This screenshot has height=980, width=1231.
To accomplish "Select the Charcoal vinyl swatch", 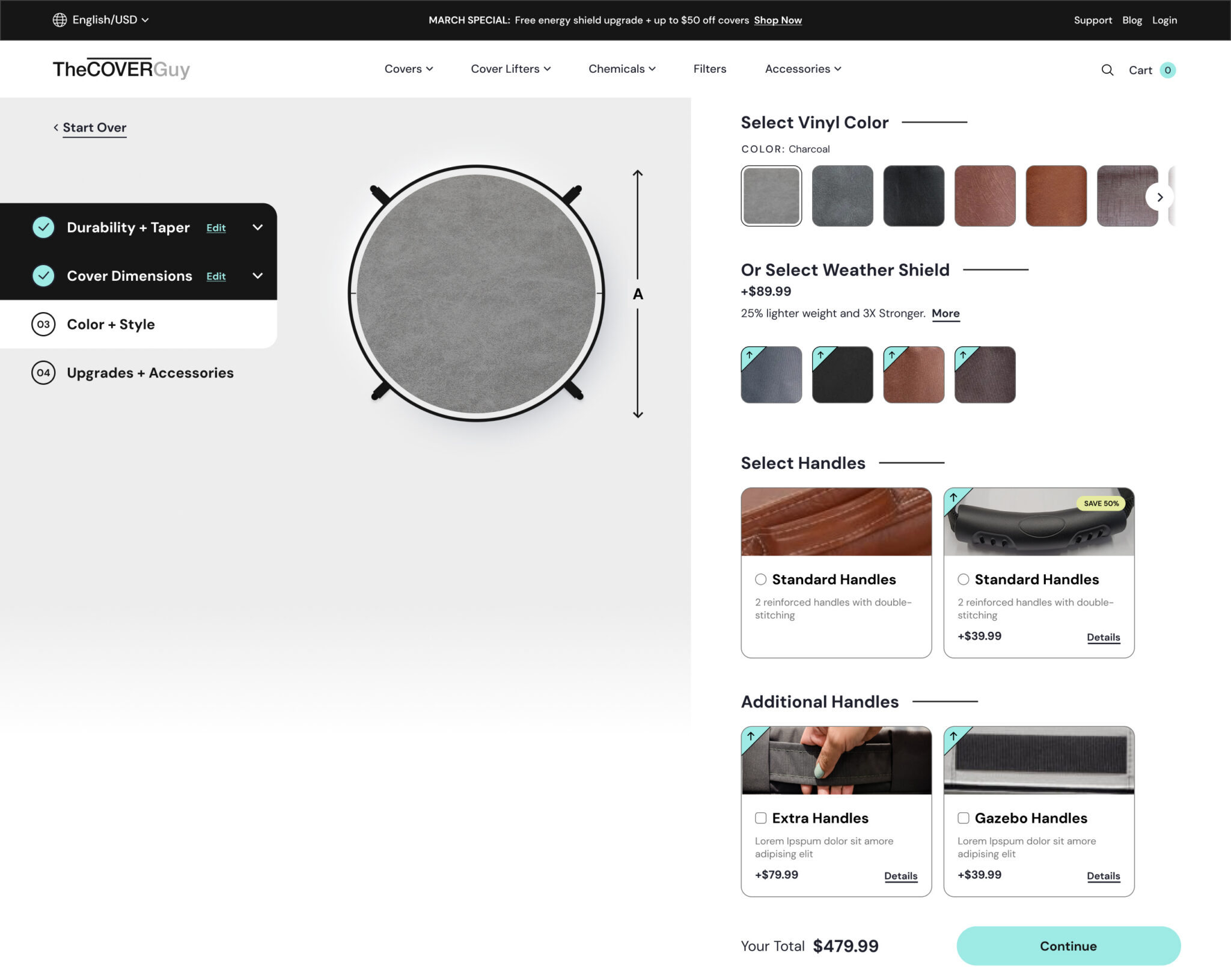I will (771, 196).
